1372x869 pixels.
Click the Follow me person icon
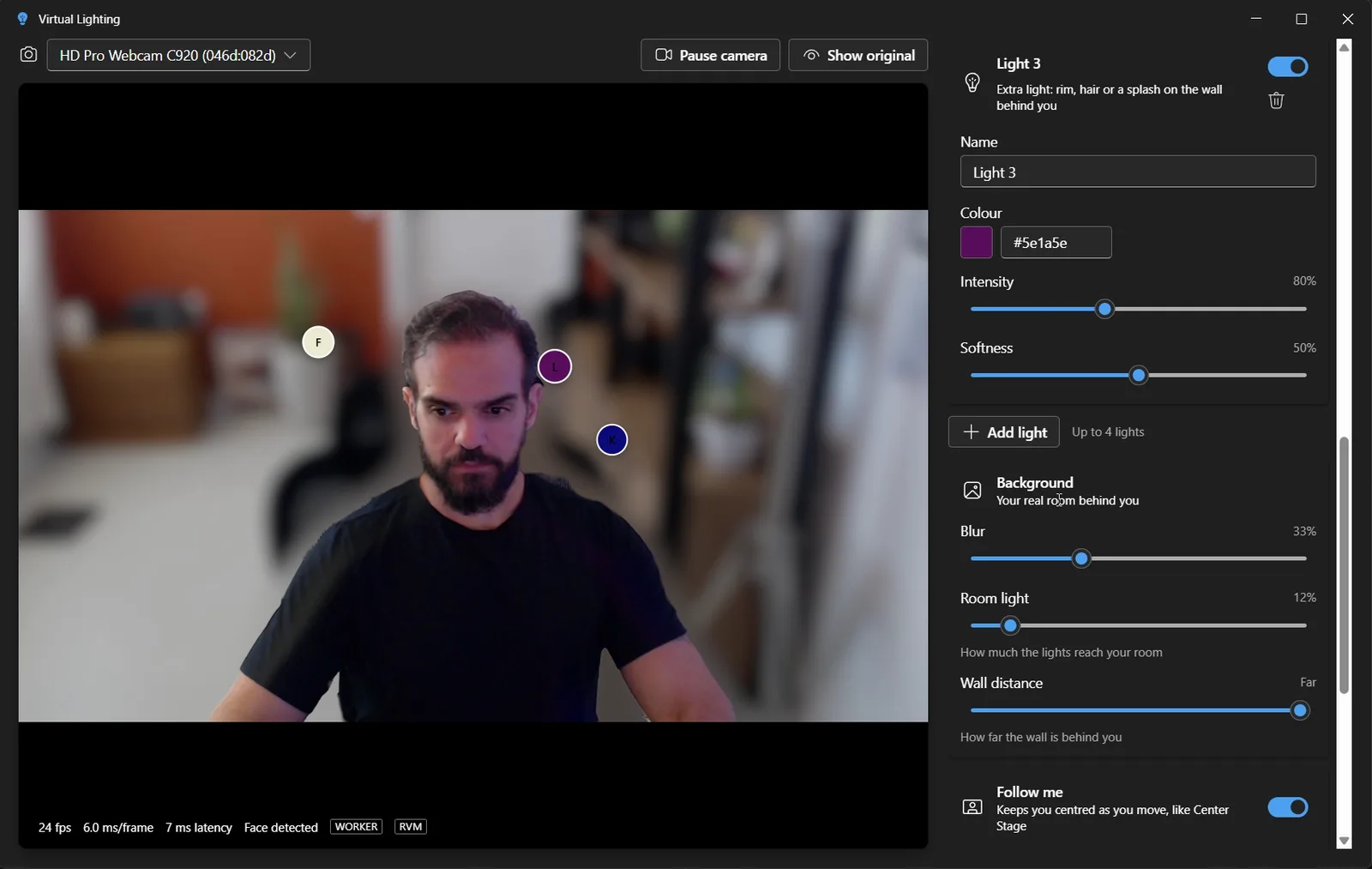972,807
